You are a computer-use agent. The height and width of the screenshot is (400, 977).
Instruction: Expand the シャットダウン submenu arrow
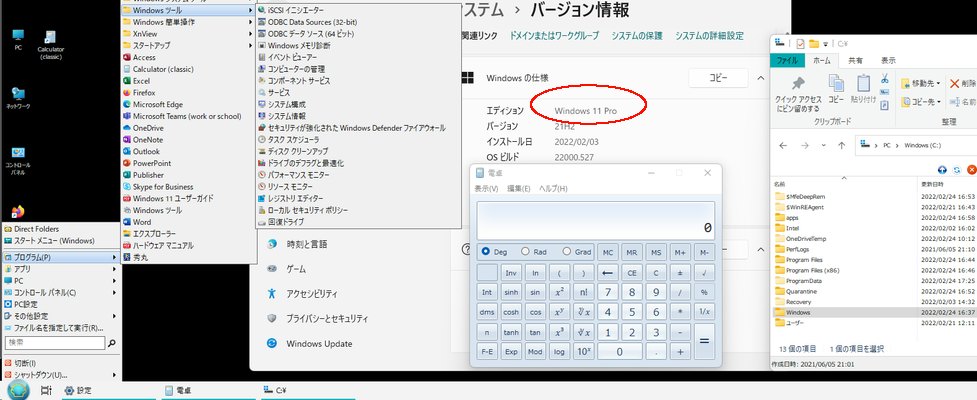[115, 375]
